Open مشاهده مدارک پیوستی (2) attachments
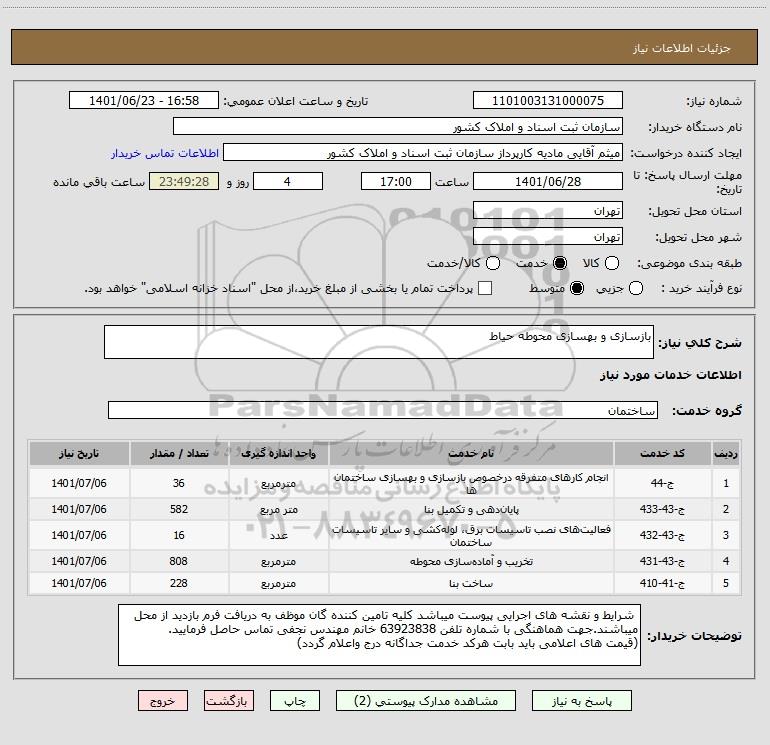This screenshot has width=770, height=745. [x=426, y=701]
